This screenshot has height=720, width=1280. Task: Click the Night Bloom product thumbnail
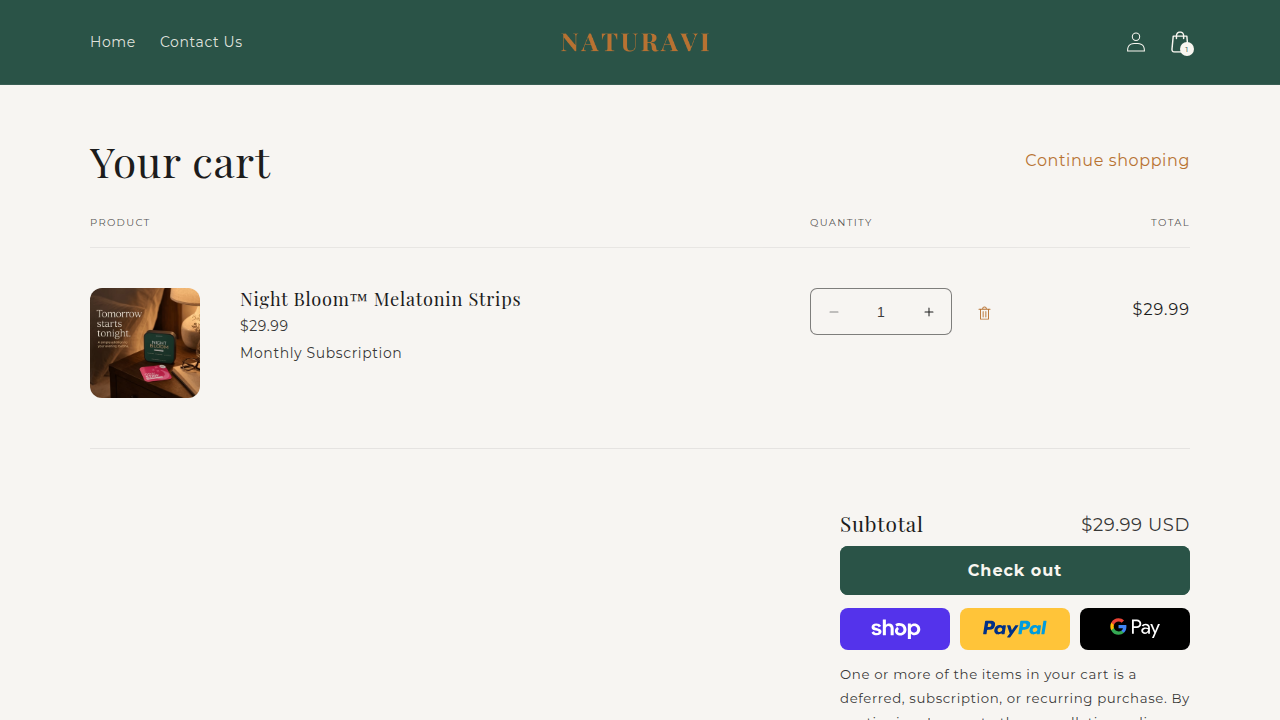click(x=145, y=343)
